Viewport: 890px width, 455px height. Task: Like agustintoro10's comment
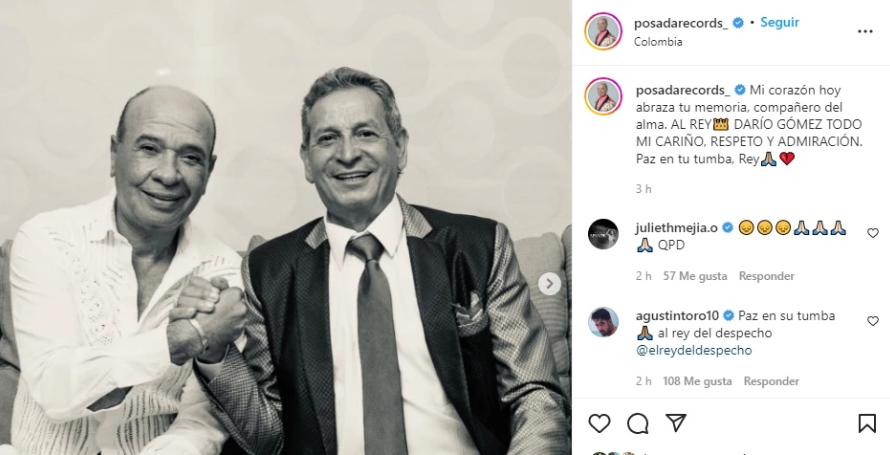point(873,321)
